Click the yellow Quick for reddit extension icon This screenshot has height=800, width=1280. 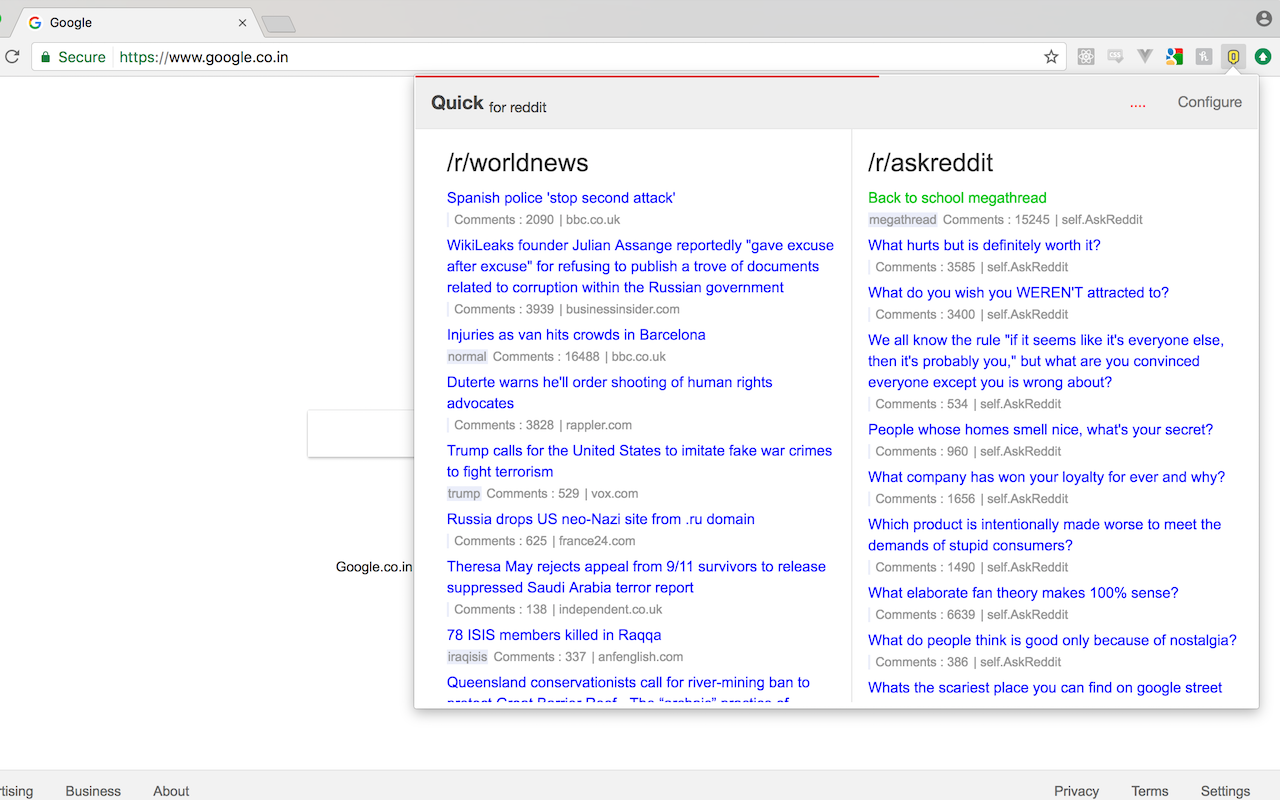(1234, 57)
